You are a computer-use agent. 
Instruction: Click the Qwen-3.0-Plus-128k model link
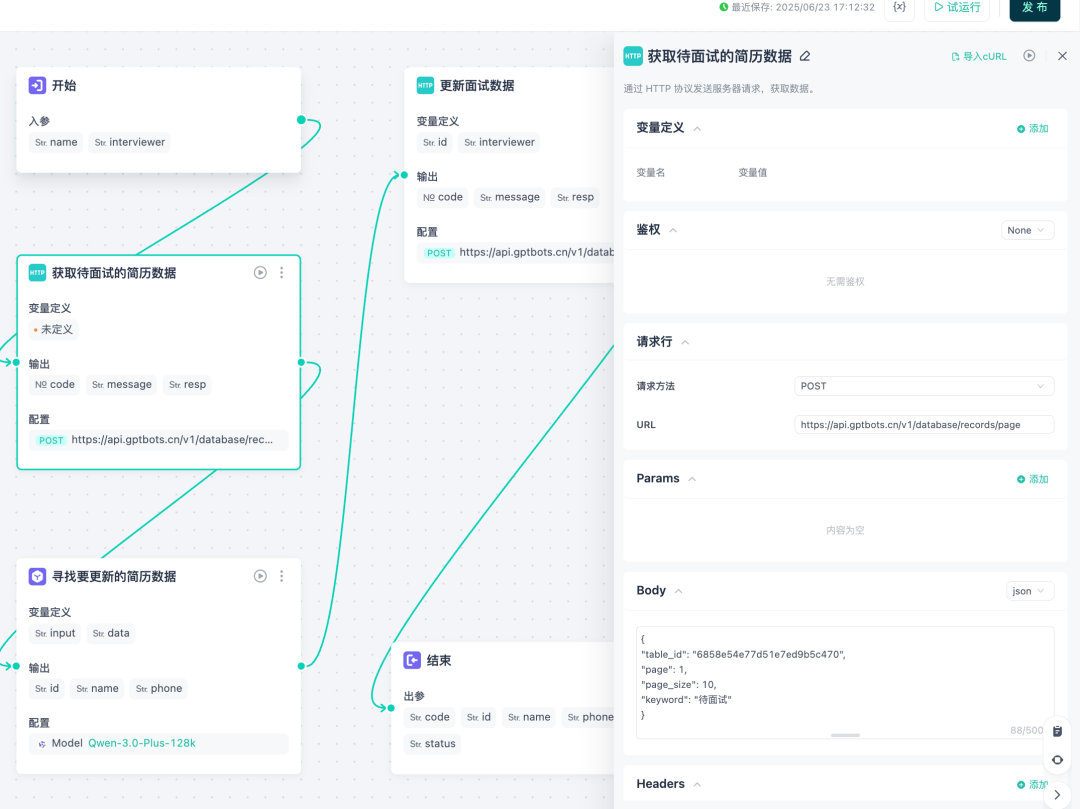click(x=142, y=744)
